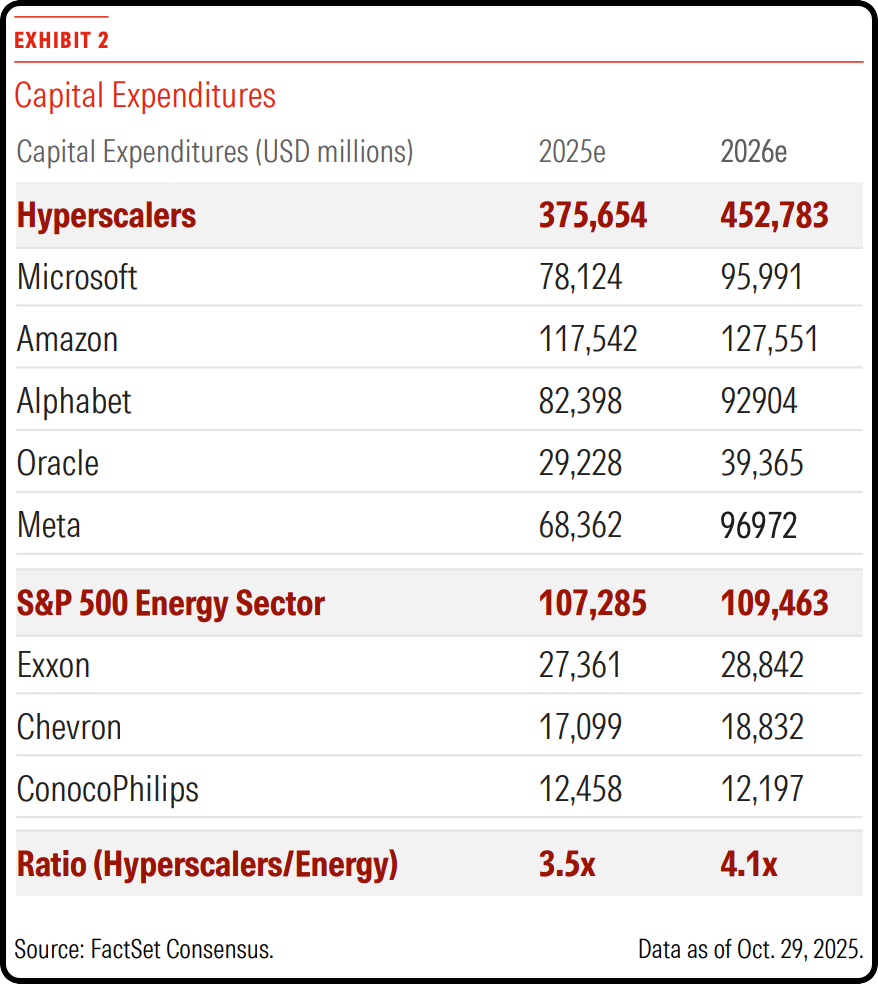Select the Capital Expenditures title

pos(145,96)
